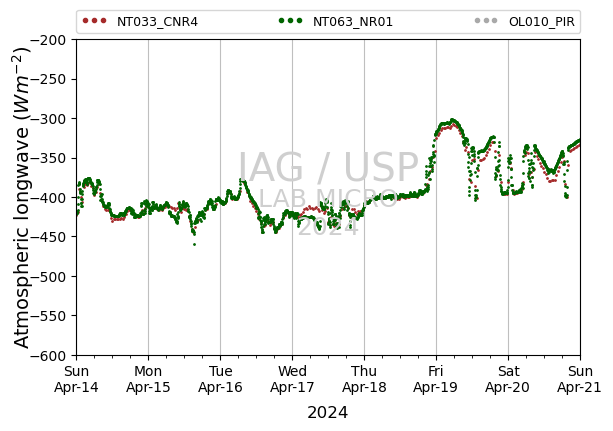Click the red NT033_CNR4 legend marker
The height and width of the screenshot is (431, 613).
click(94, 21)
